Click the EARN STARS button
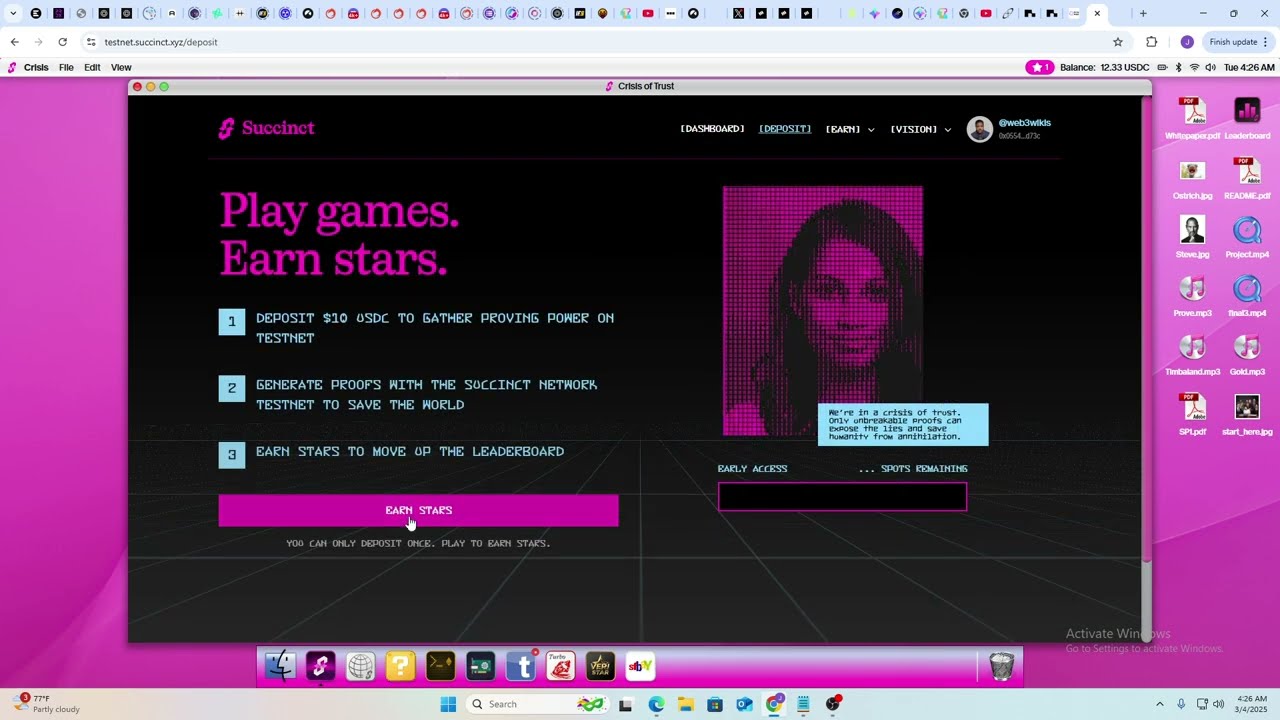 click(x=418, y=510)
